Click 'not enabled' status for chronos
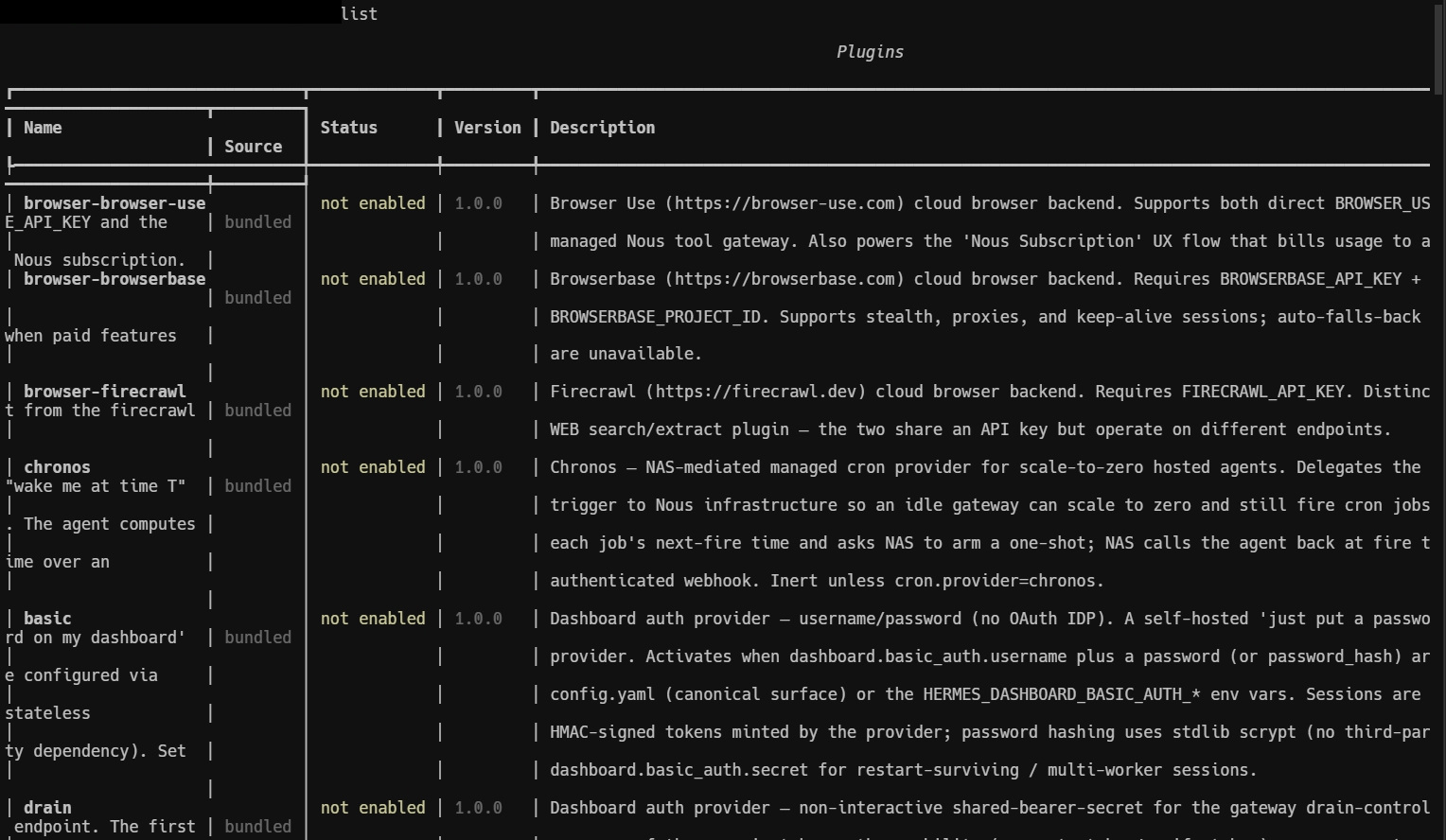The width and height of the screenshot is (1446, 840). (x=373, y=467)
